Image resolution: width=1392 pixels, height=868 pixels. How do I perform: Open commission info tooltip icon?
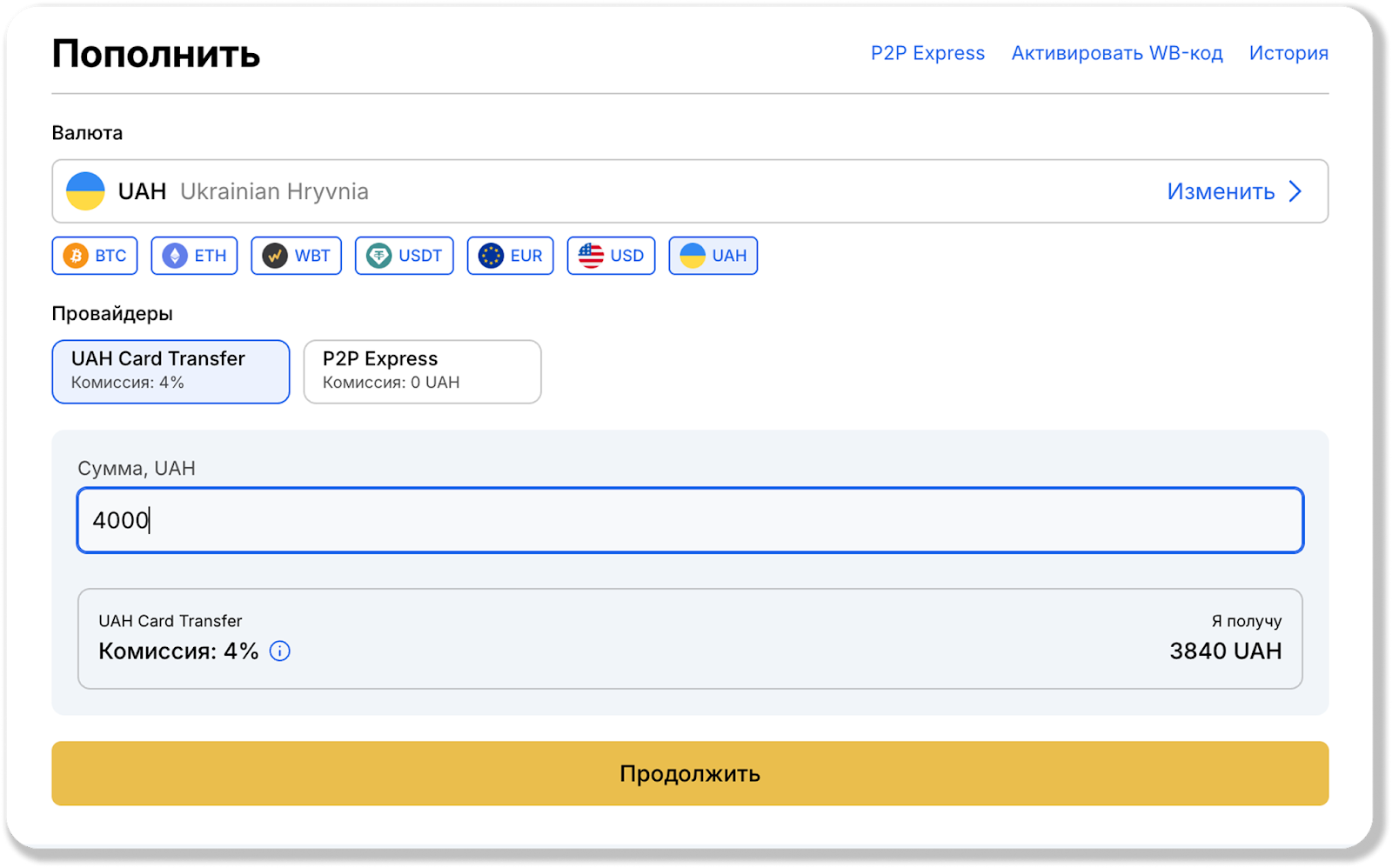point(279,651)
